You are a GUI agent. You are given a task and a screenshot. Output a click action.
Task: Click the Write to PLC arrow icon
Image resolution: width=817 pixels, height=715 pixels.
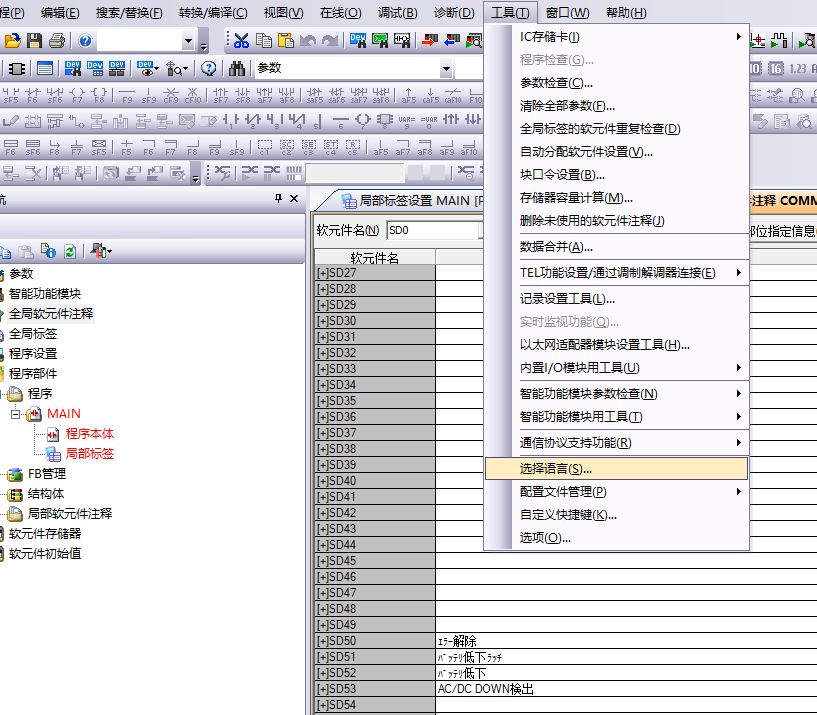click(x=429, y=41)
